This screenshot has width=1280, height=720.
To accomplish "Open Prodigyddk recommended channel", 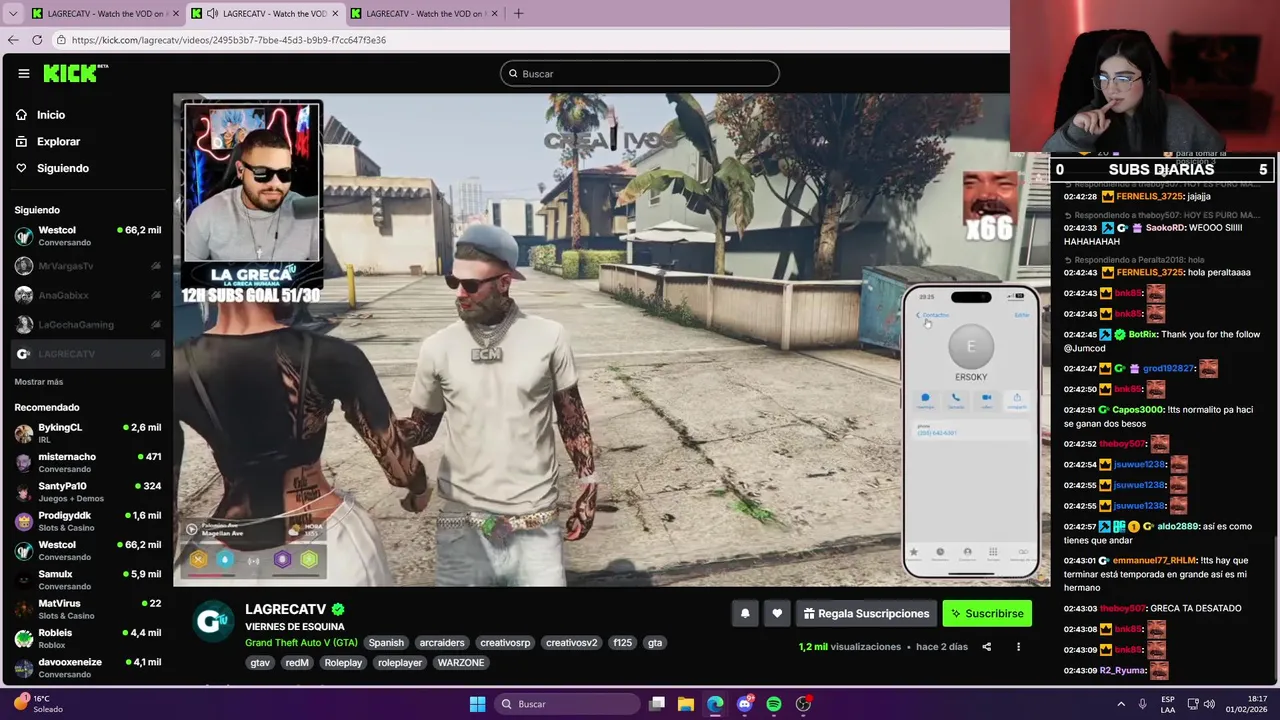I will [88, 521].
